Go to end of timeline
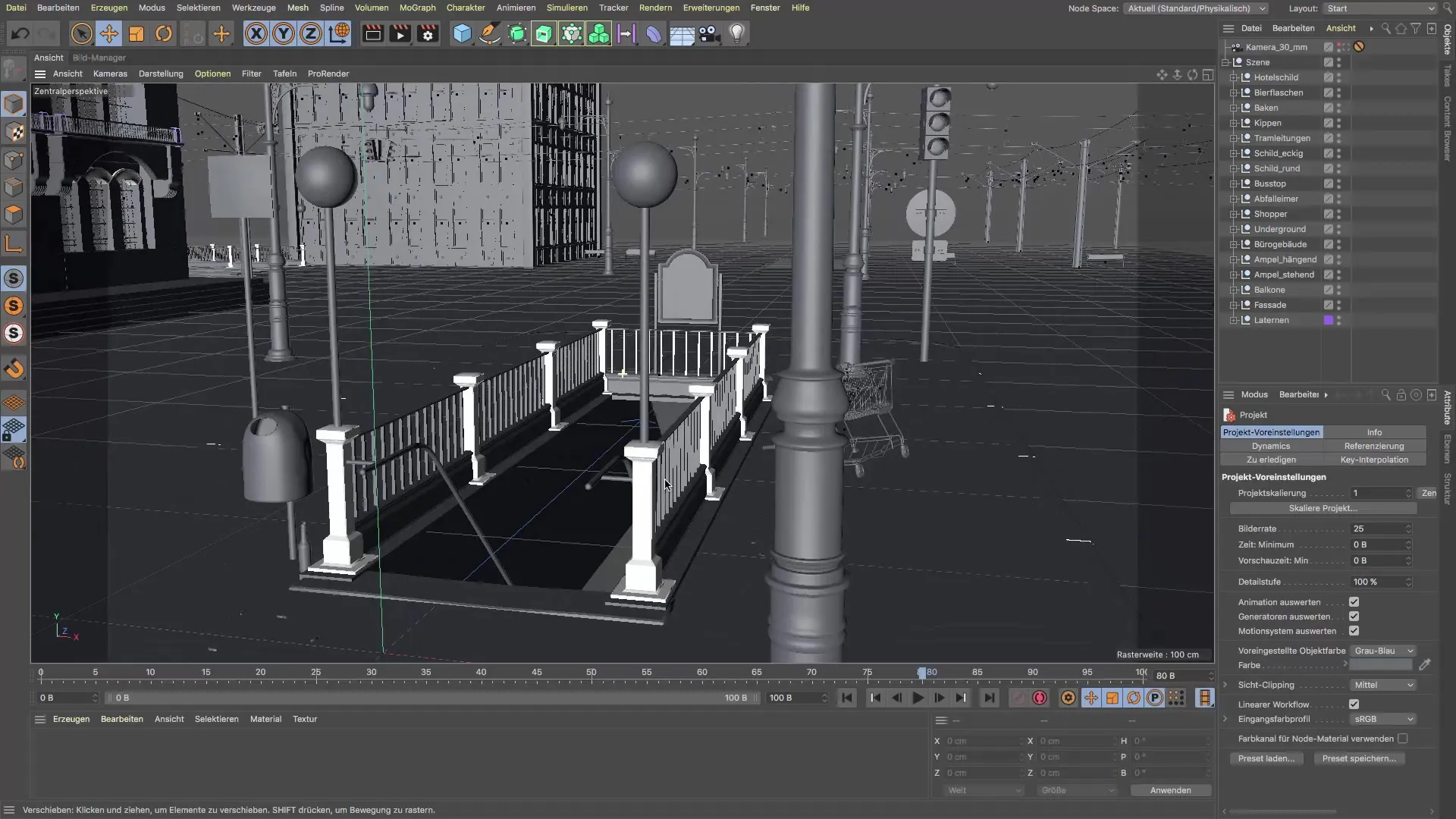The height and width of the screenshot is (819, 1456). coord(989,698)
